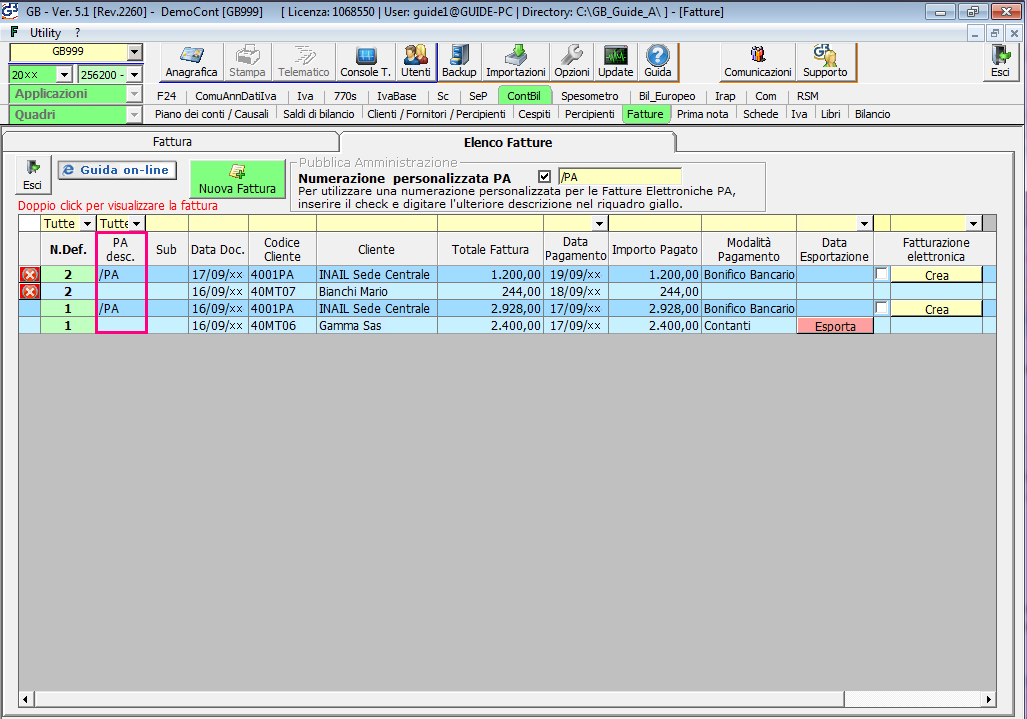Go to the Bil_Europeo tab

667,96
